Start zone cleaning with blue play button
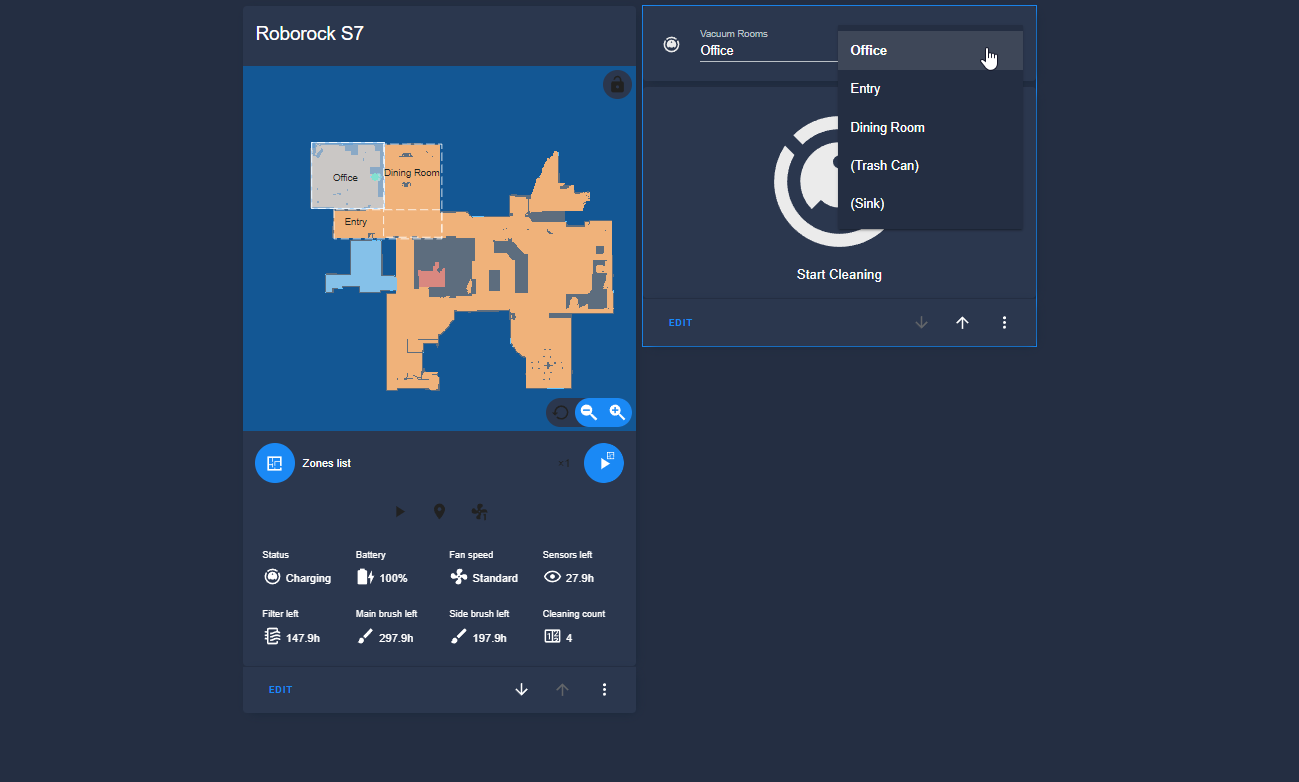The height and width of the screenshot is (782, 1299). (604, 463)
